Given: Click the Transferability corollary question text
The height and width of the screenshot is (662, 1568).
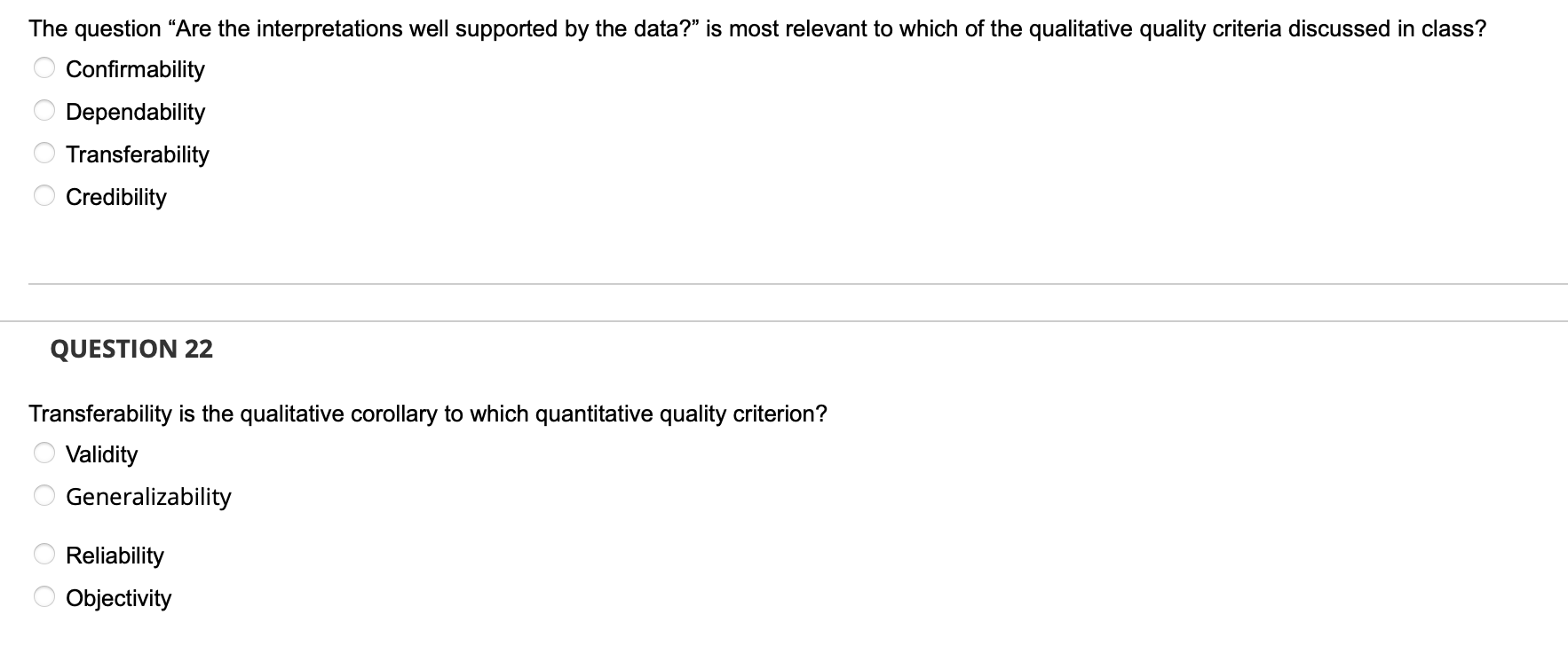Looking at the screenshot, I should click(x=428, y=413).
